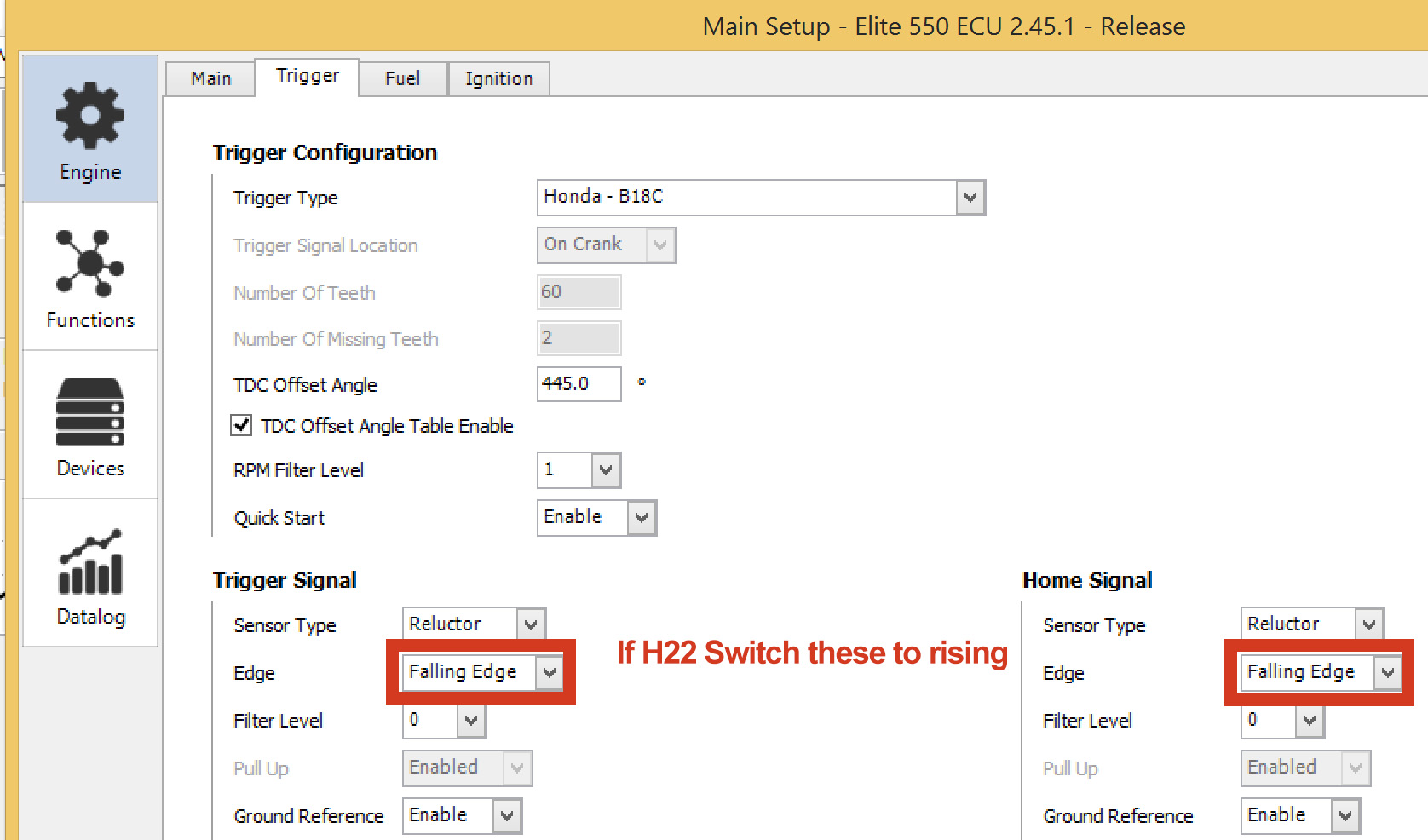This screenshot has height=840, width=1428.
Task: Open Home Signal Ground Reference dropdown
Action: [1345, 816]
